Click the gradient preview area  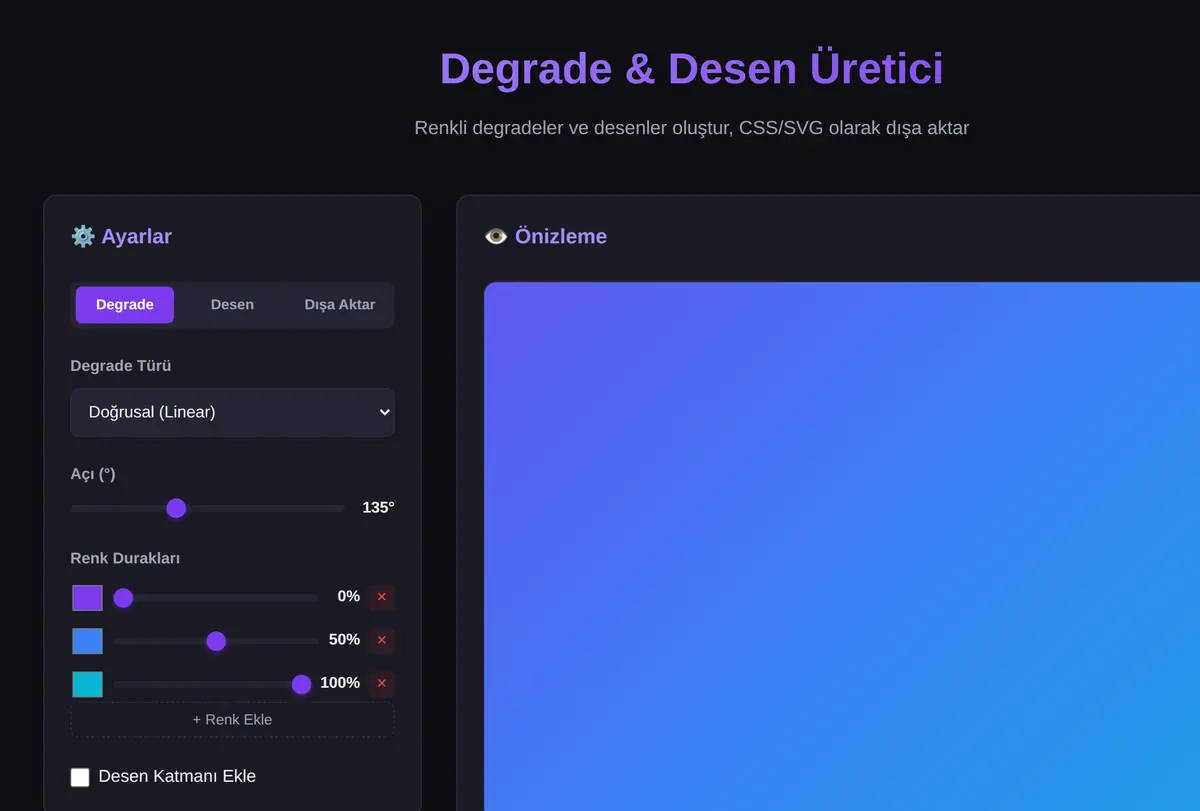(x=842, y=546)
